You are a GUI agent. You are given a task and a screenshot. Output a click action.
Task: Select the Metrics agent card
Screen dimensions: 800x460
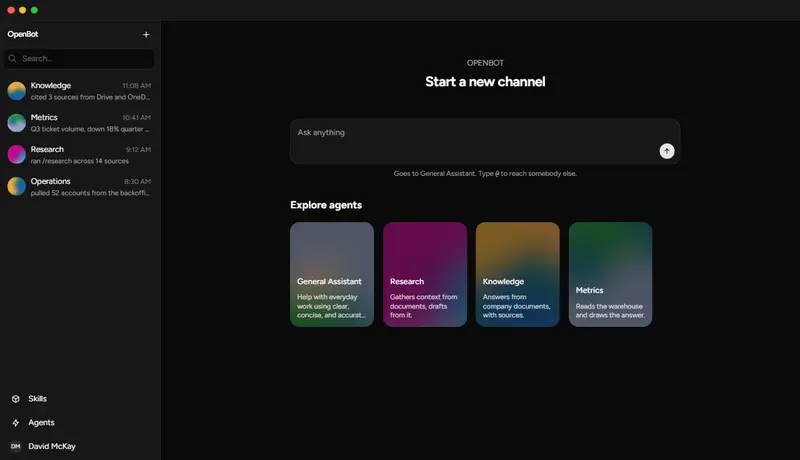point(610,274)
